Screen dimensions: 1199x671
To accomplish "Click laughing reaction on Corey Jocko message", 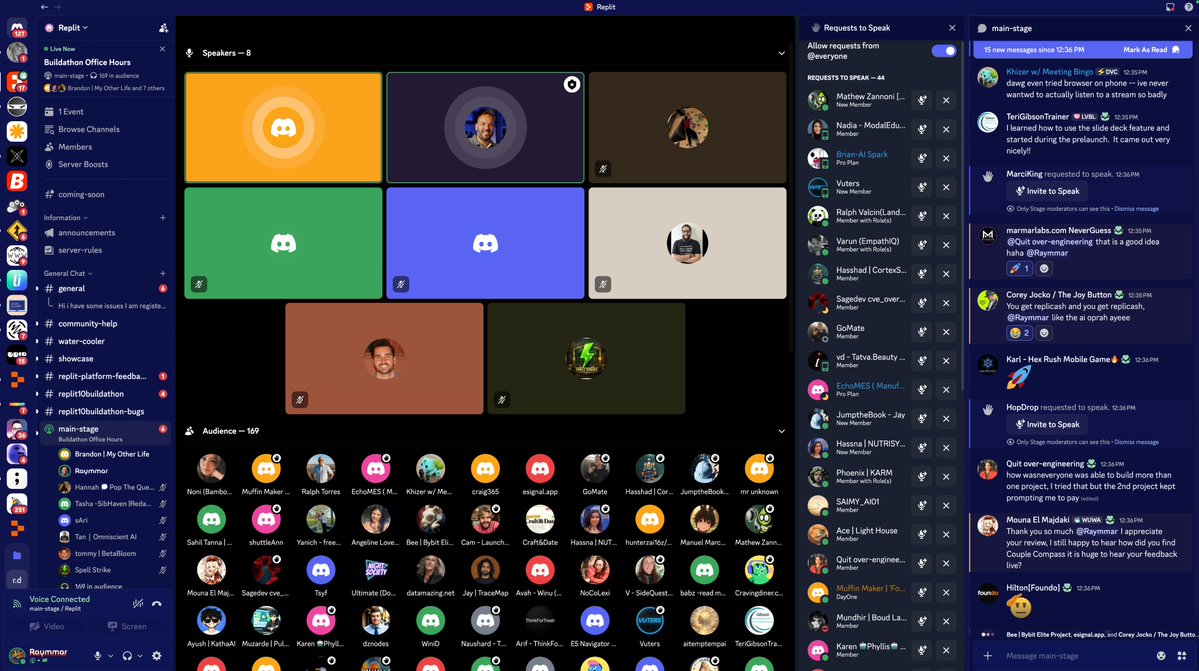I will tap(1019, 332).
